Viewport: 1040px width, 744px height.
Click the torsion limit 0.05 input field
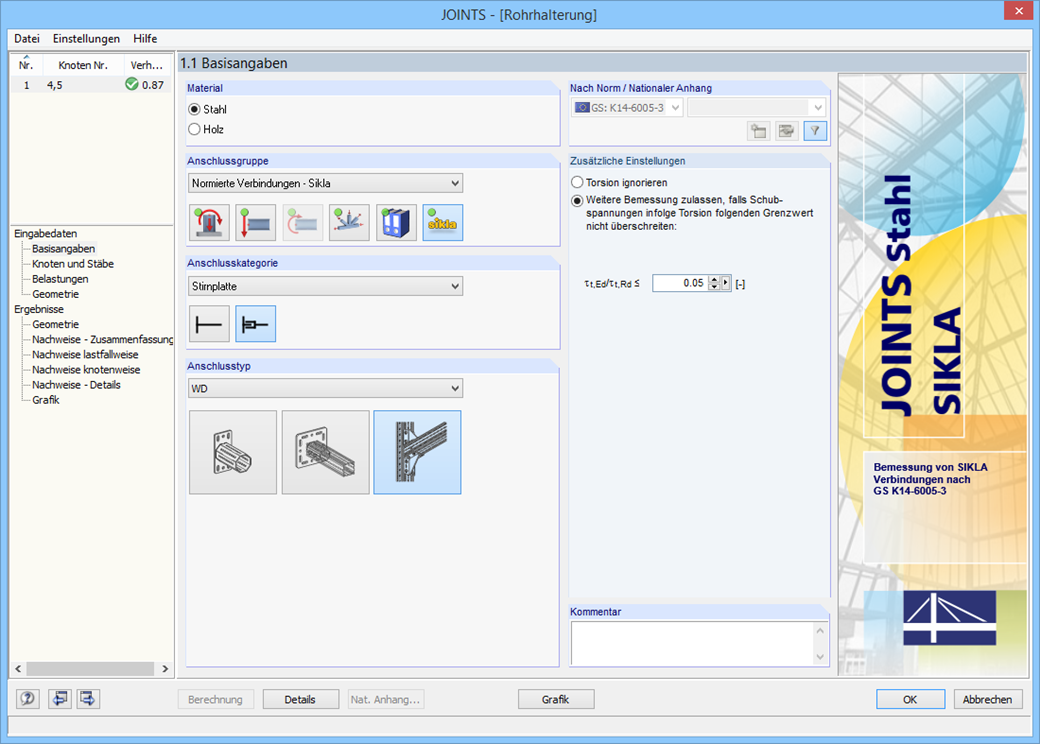tap(681, 283)
